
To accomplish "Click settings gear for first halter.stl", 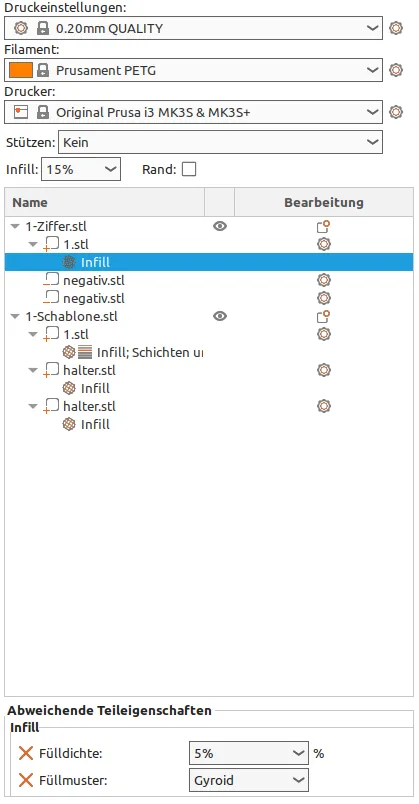I will pyautogui.click(x=323, y=370).
